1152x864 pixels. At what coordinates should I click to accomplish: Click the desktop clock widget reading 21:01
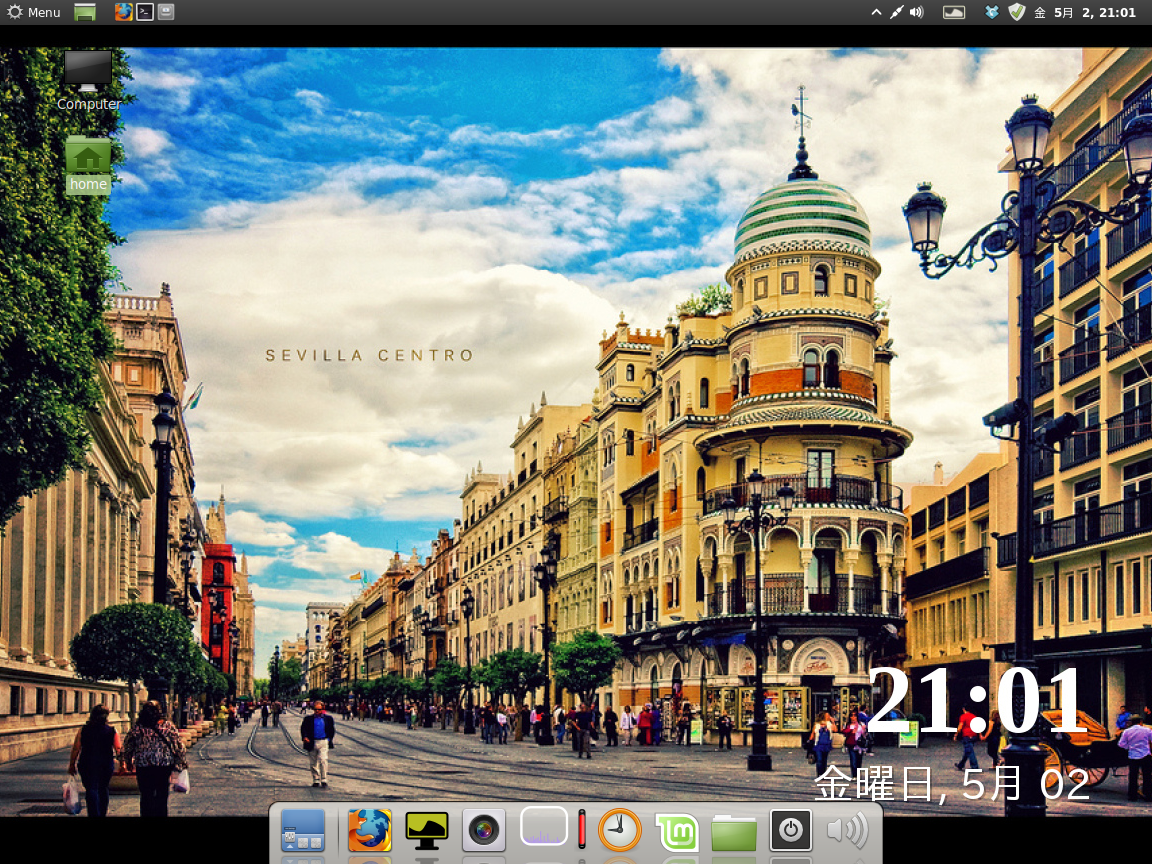977,701
